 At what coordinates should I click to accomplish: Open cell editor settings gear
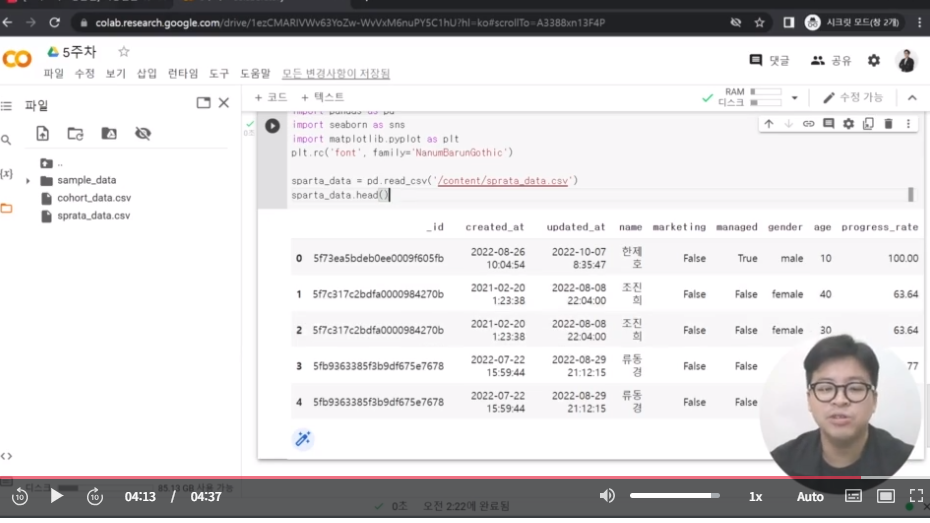[849, 124]
